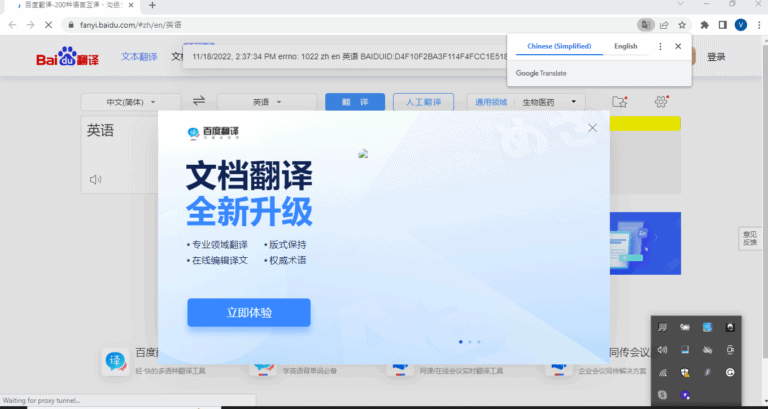This screenshot has width=768, height=409.
Task: Swap source and target languages
Action: (x=199, y=101)
